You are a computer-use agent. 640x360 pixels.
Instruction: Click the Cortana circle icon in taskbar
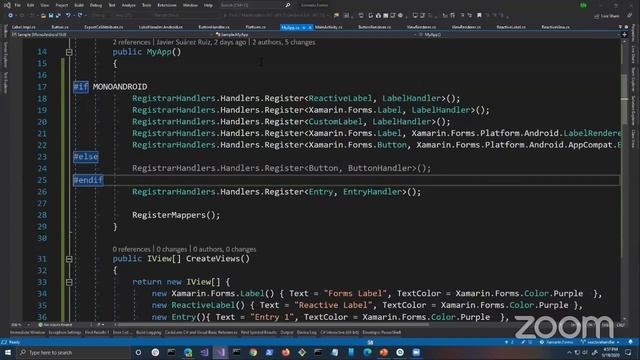click(138, 352)
